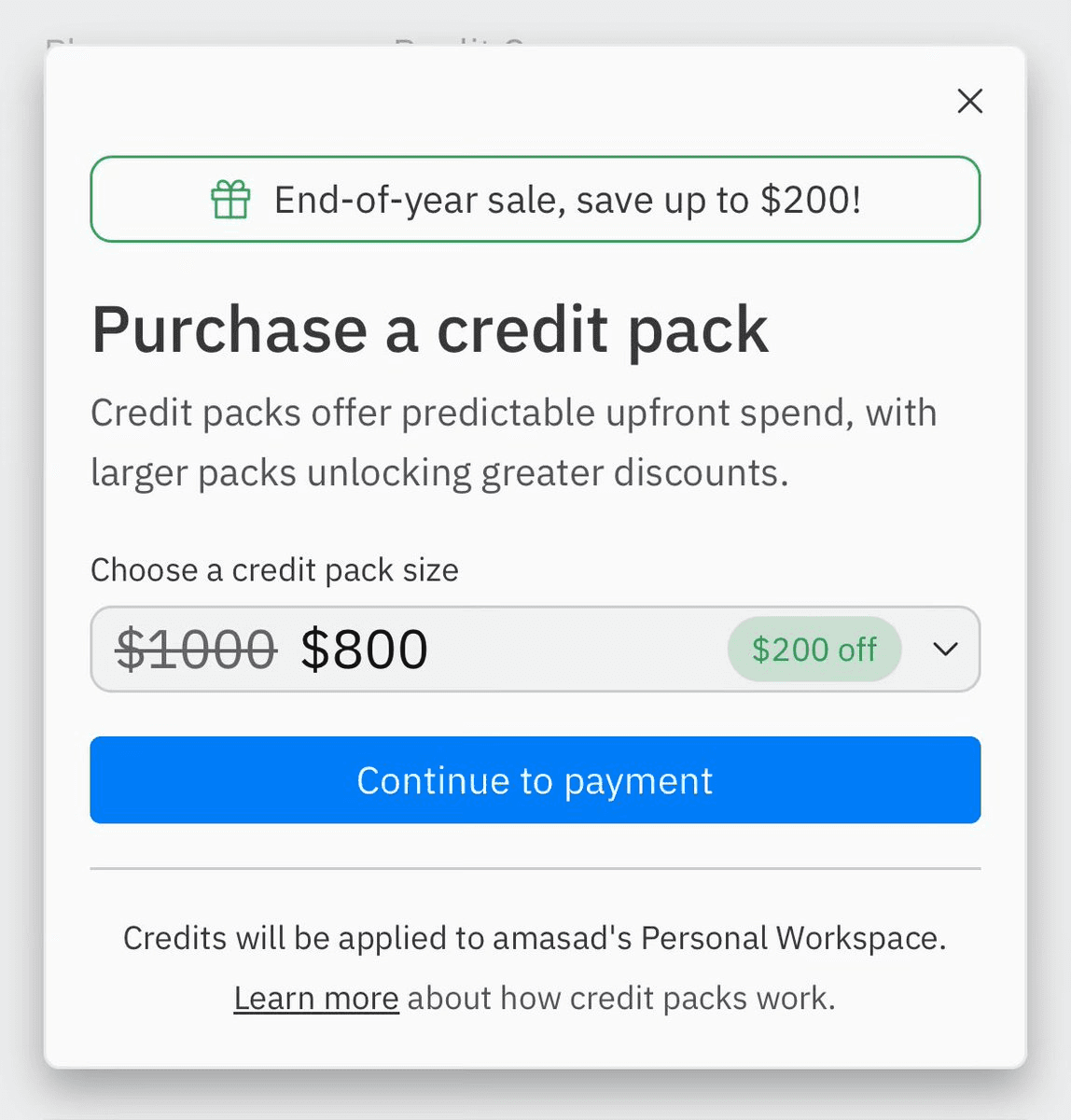1071x1120 pixels.
Task: Expand the credit pack size chevron arrow
Action: pyautogui.click(x=945, y=649)
